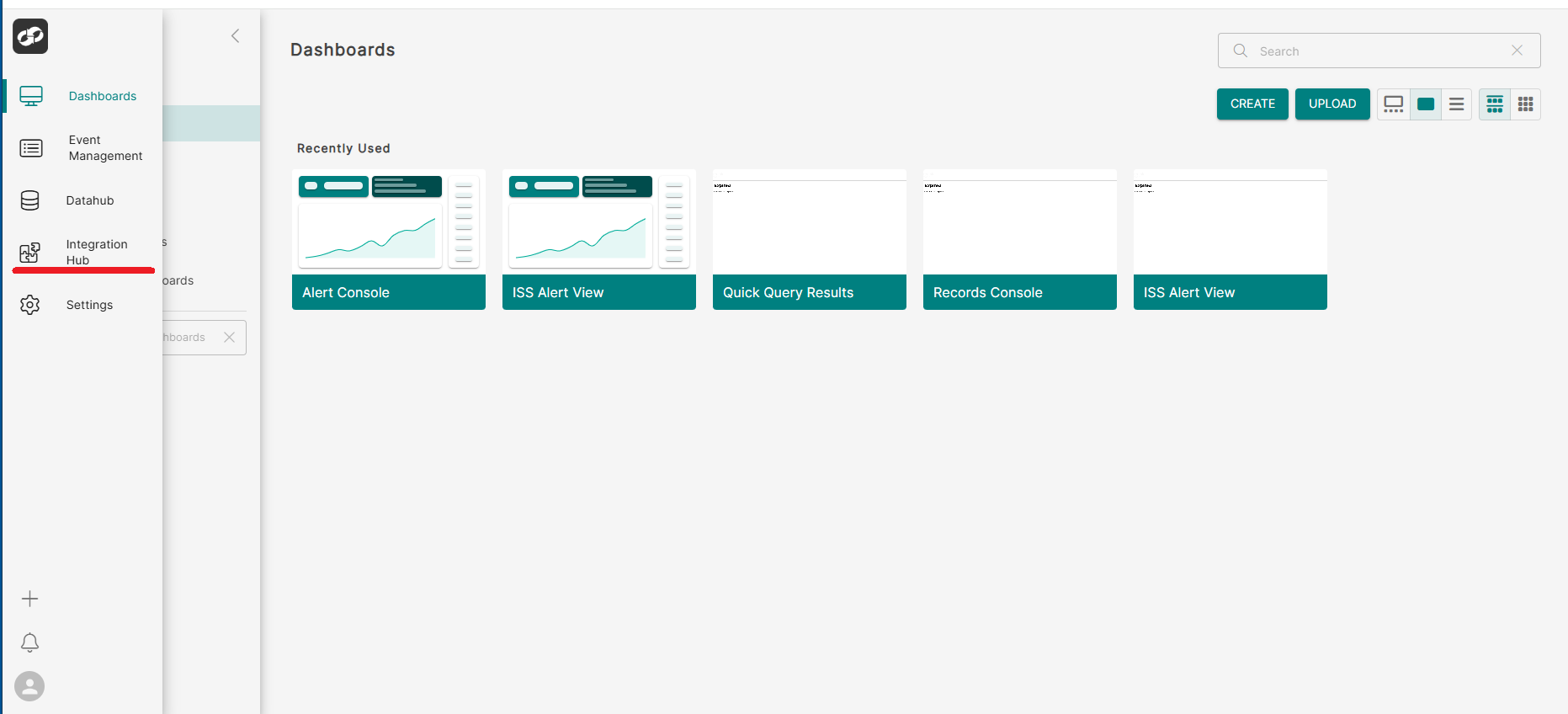Toggle ungrouped grid view
The image size is (1568, 714).
click(x=1525, y=104)
